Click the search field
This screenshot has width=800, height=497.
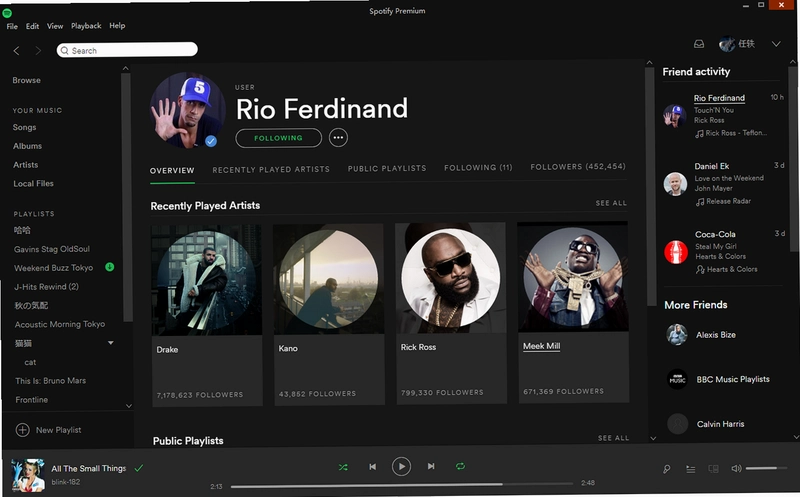[127, 50]
